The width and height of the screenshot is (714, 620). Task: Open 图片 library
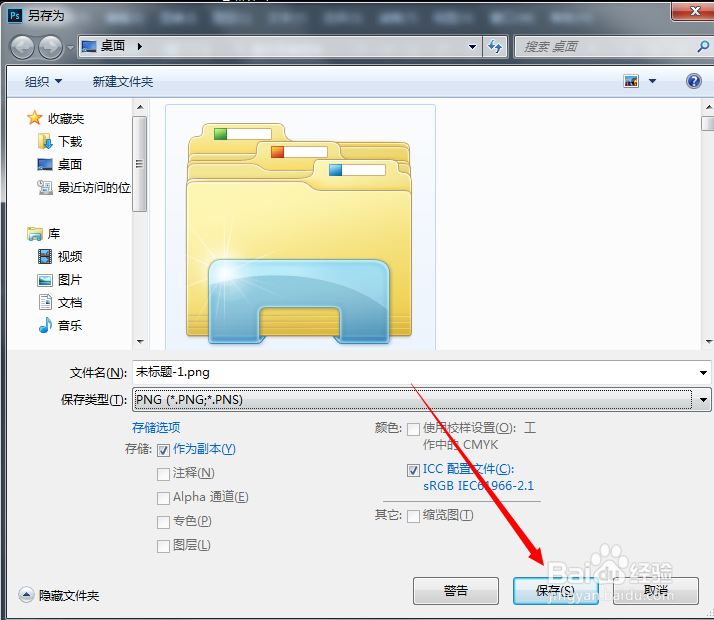pos(70,280)
